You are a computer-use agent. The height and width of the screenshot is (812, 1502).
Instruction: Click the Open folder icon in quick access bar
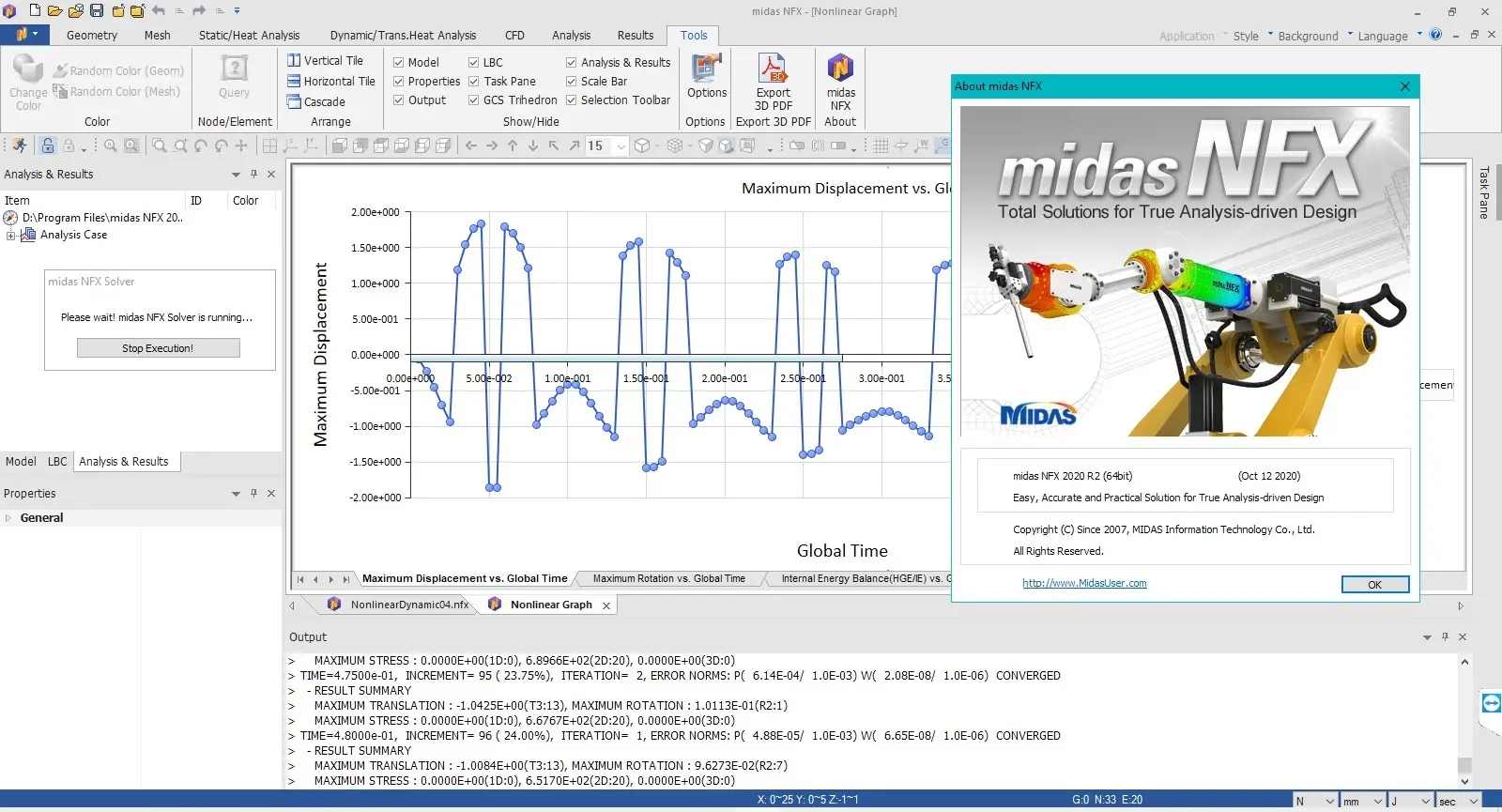[54, 11]
